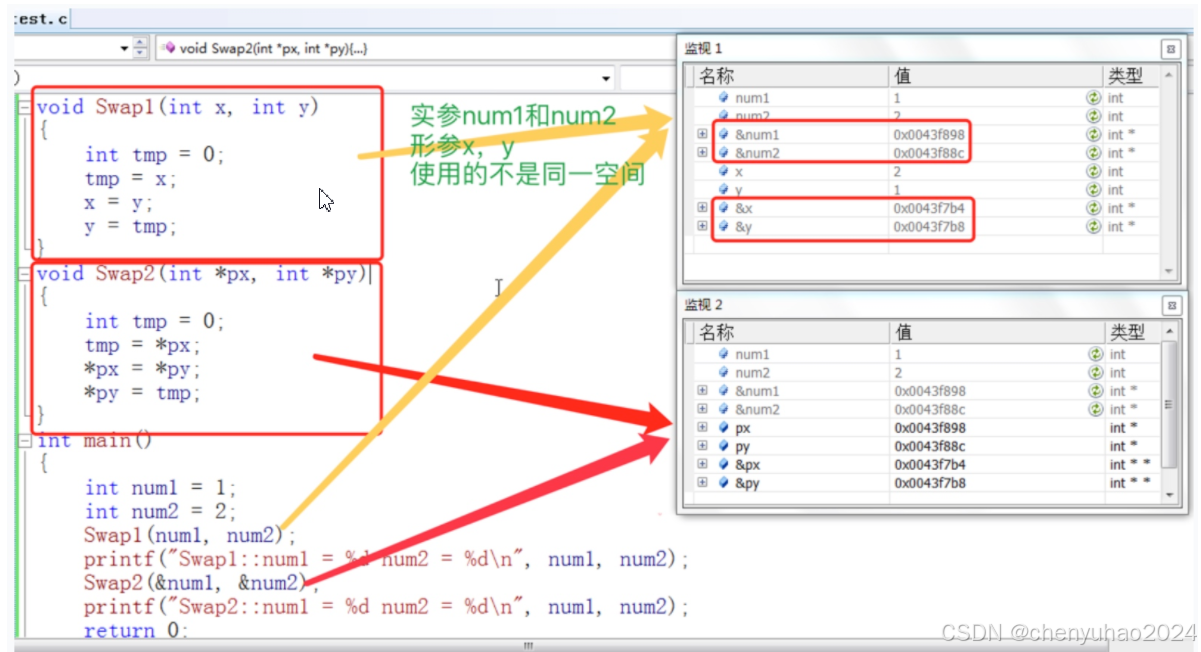Refresh the y value in Watch 1
Image resolution: width=1201 pixels, height=652 pixels.
tap(1094, 190)
